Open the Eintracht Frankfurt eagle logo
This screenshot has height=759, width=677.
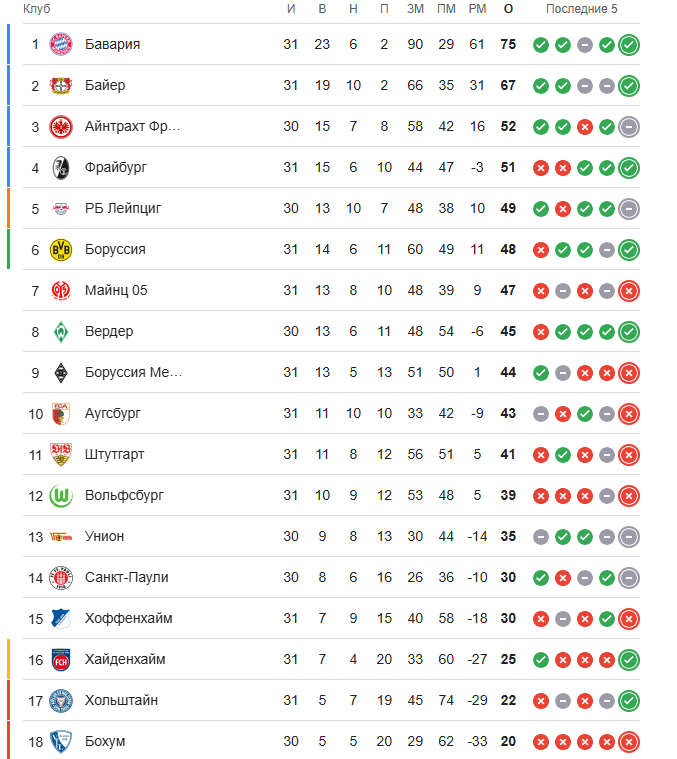[61, 126]
